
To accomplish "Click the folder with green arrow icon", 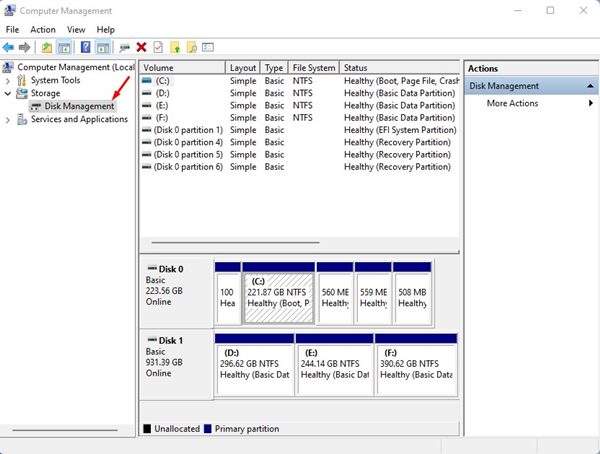I will [x=175, y=47].
